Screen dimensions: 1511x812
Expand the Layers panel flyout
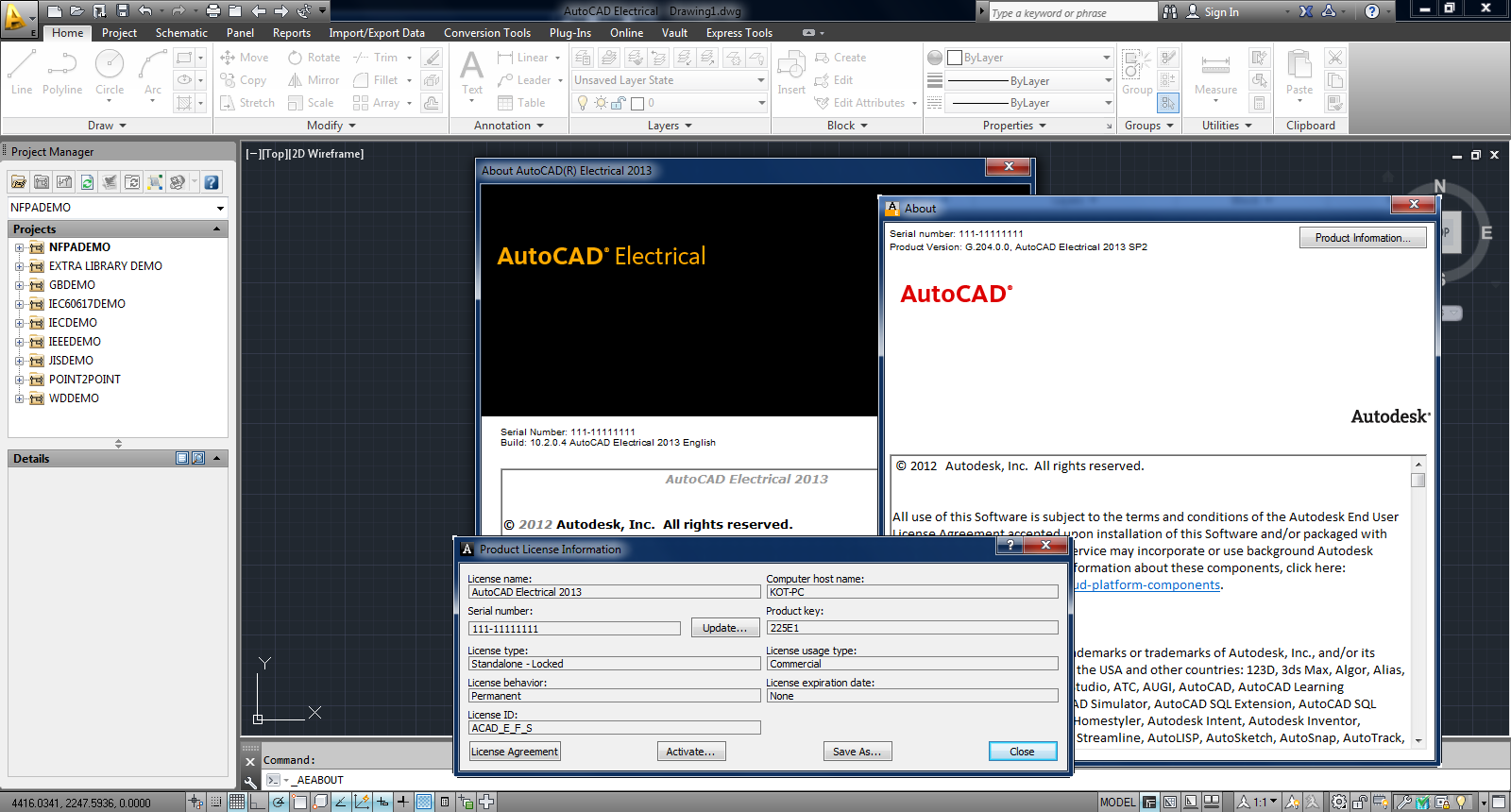671,126
